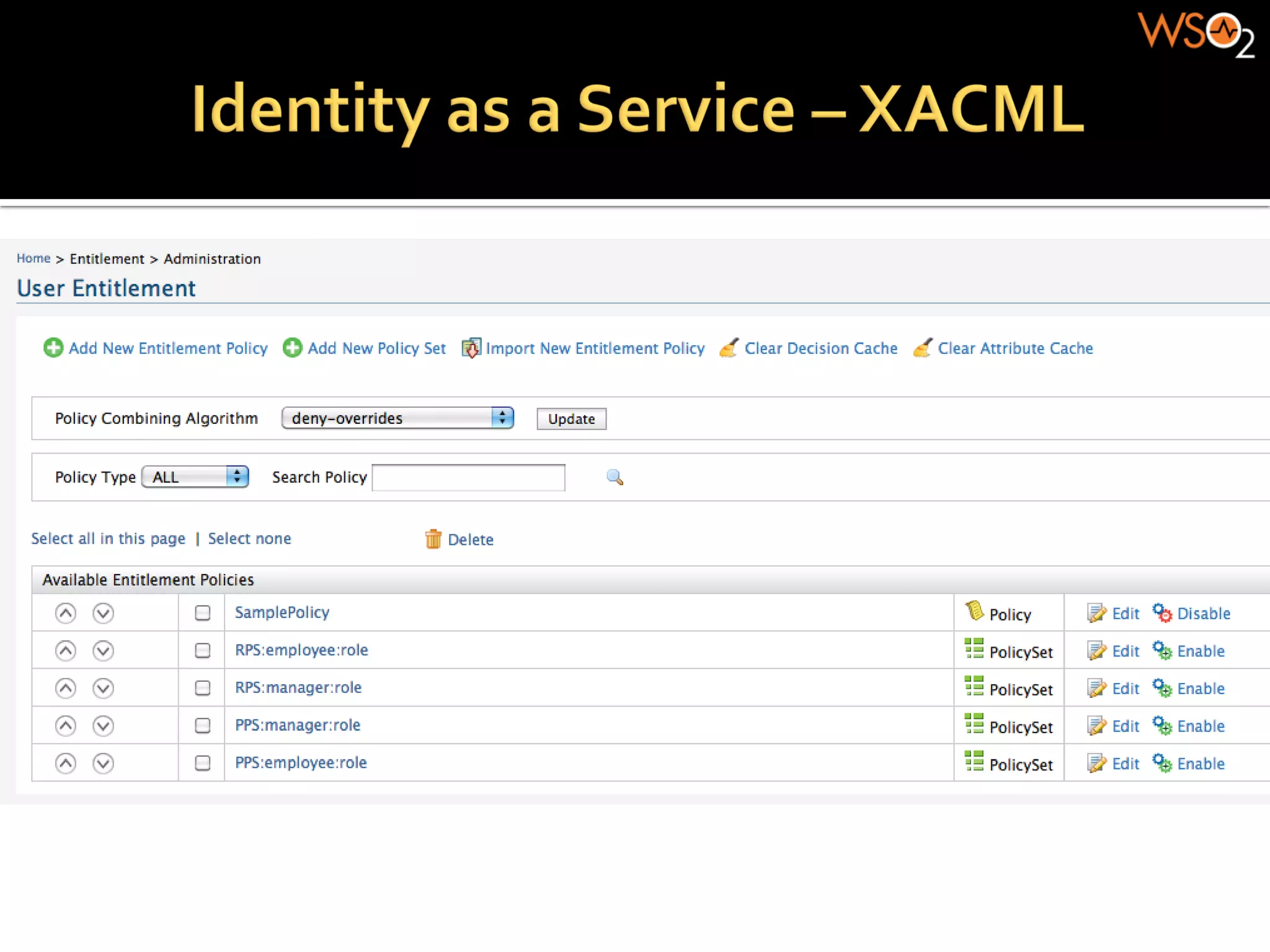Click Edit pencil icon for PPS:employee:role
1270x952 pixels.
click(x=1096, y=763)
